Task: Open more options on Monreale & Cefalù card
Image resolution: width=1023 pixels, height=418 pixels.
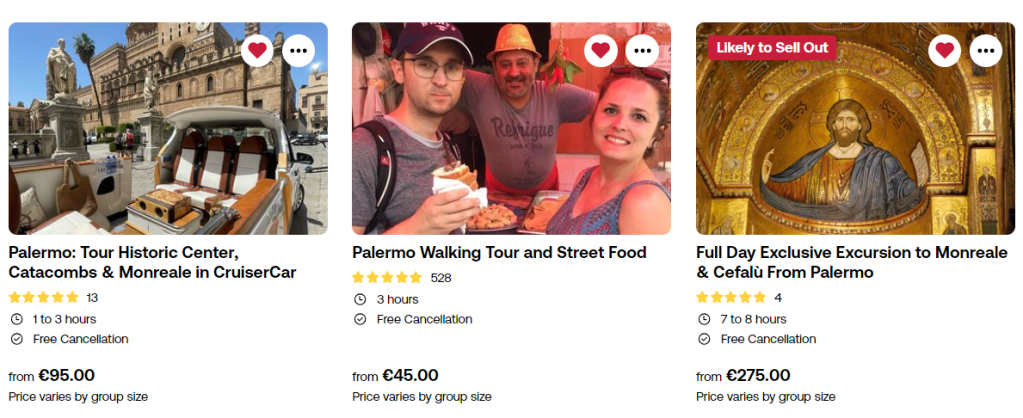Action: pyautogui.click(x=986, y=49)
